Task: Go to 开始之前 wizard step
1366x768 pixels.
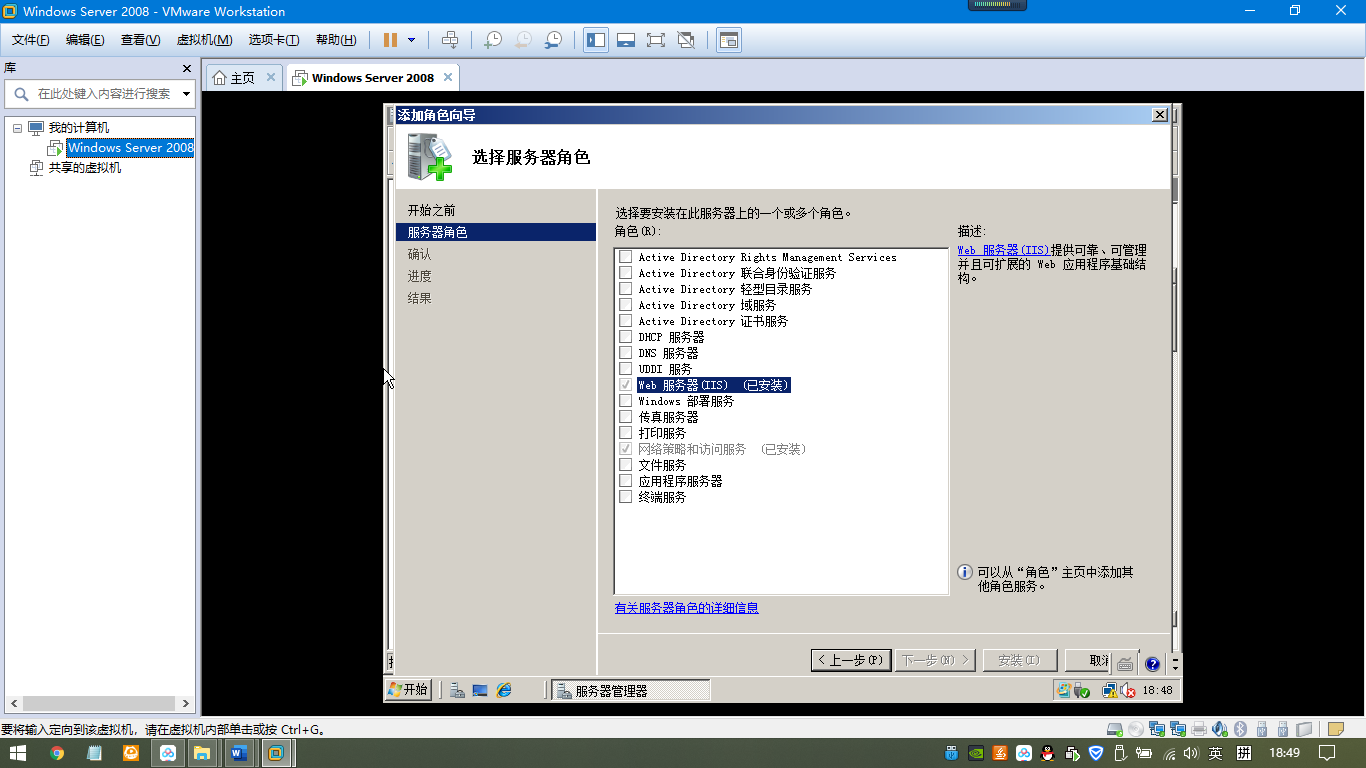Action: point(432,211)
